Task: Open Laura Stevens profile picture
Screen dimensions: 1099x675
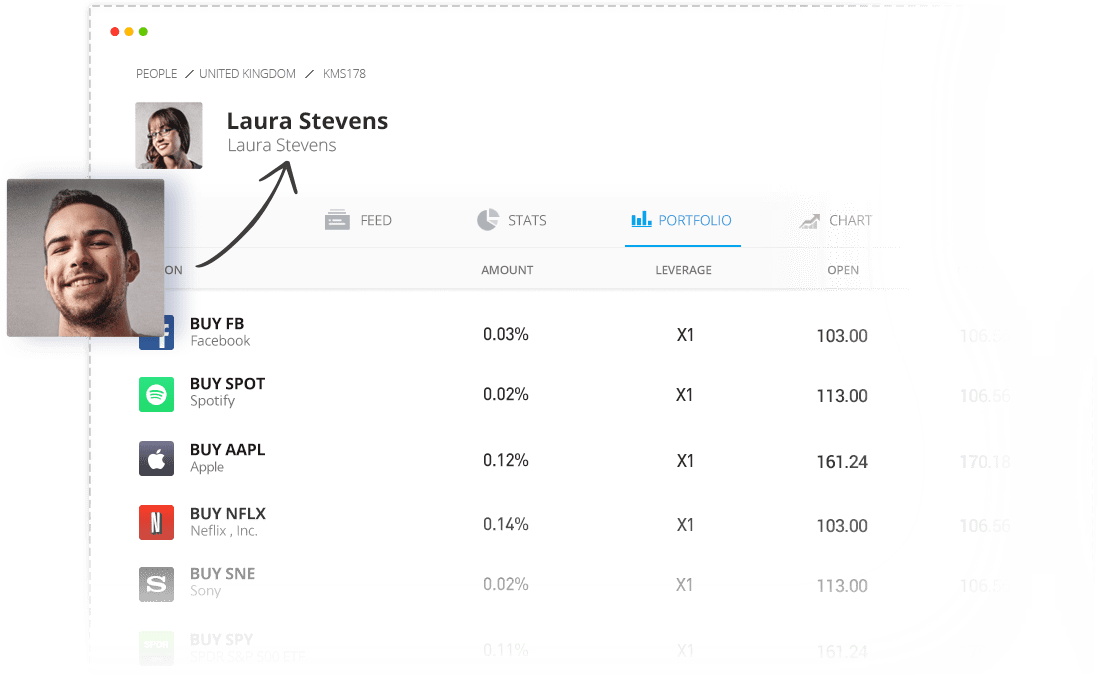Action: coord(169,135)
